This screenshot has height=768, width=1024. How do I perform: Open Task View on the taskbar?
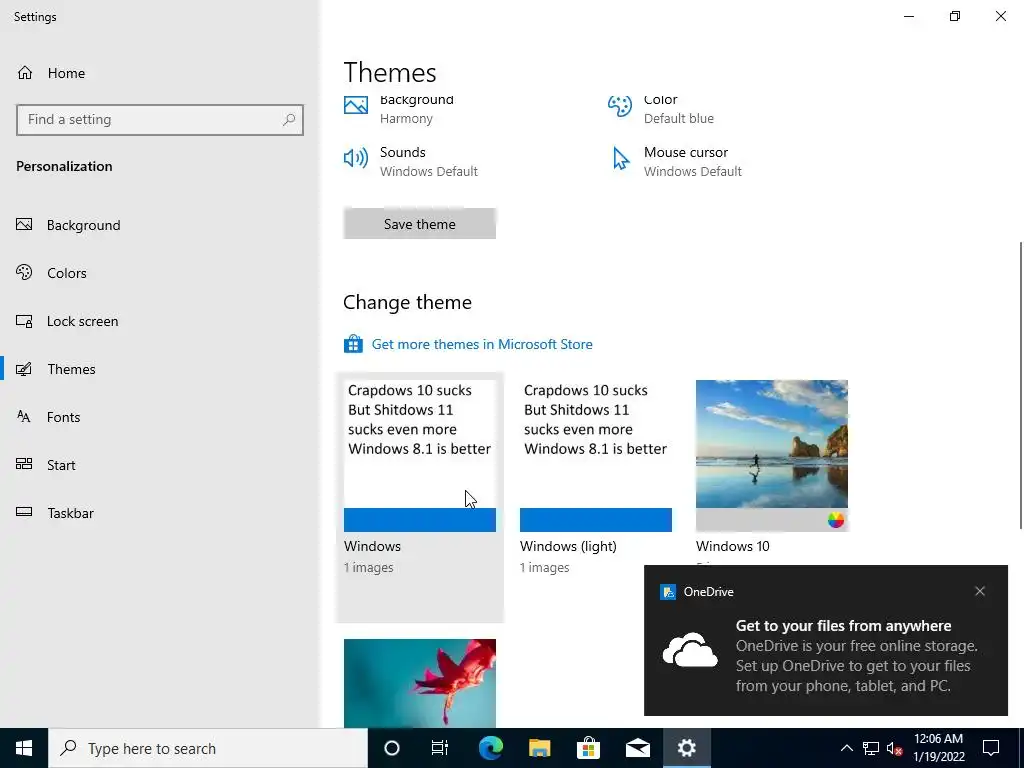click(440, 748)
